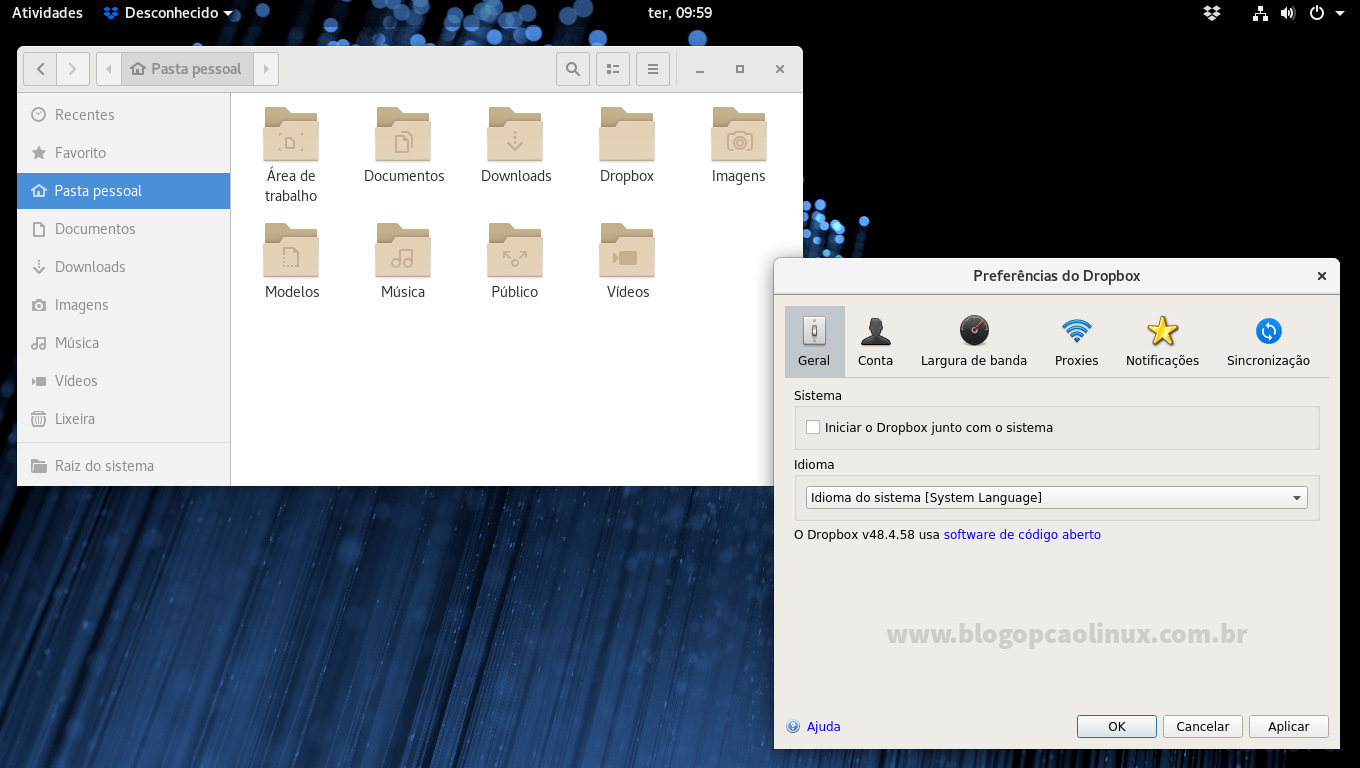Image resolution: width=1360 pixels, height=768 pixels.
Task: Open the file manager hamburger menu
Action: 653,69
